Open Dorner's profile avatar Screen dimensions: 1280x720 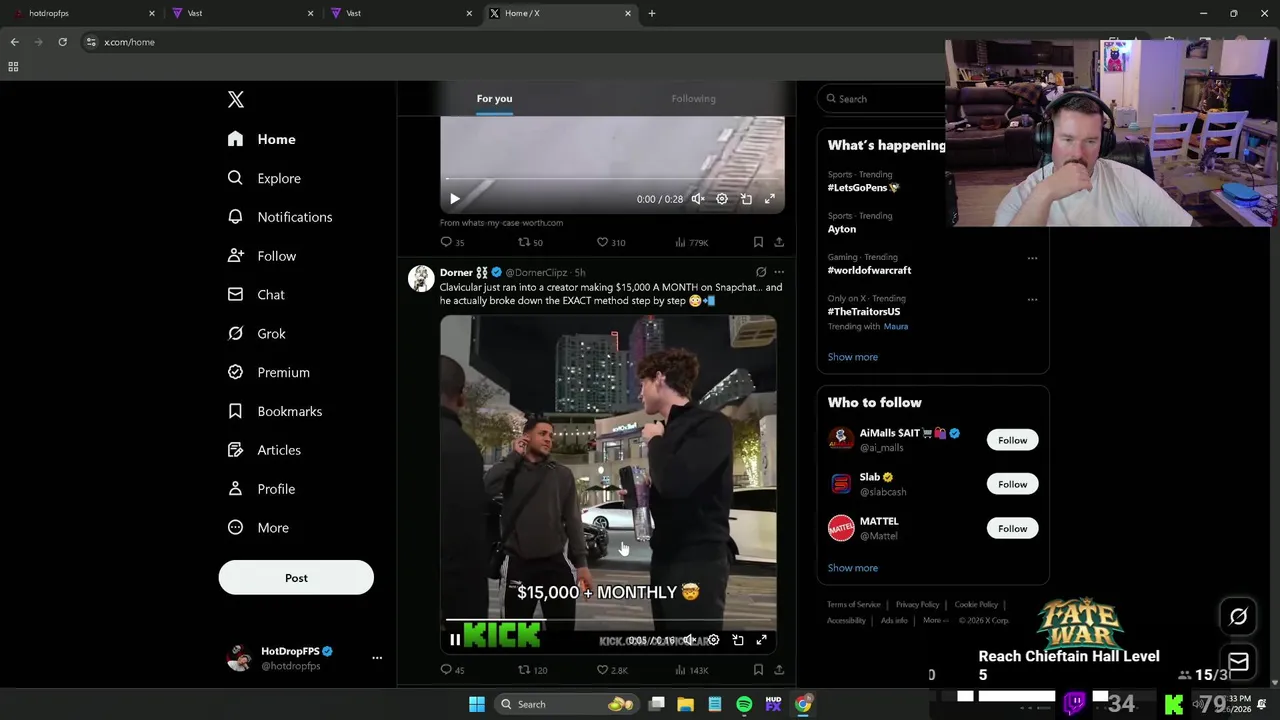point(421,278)
